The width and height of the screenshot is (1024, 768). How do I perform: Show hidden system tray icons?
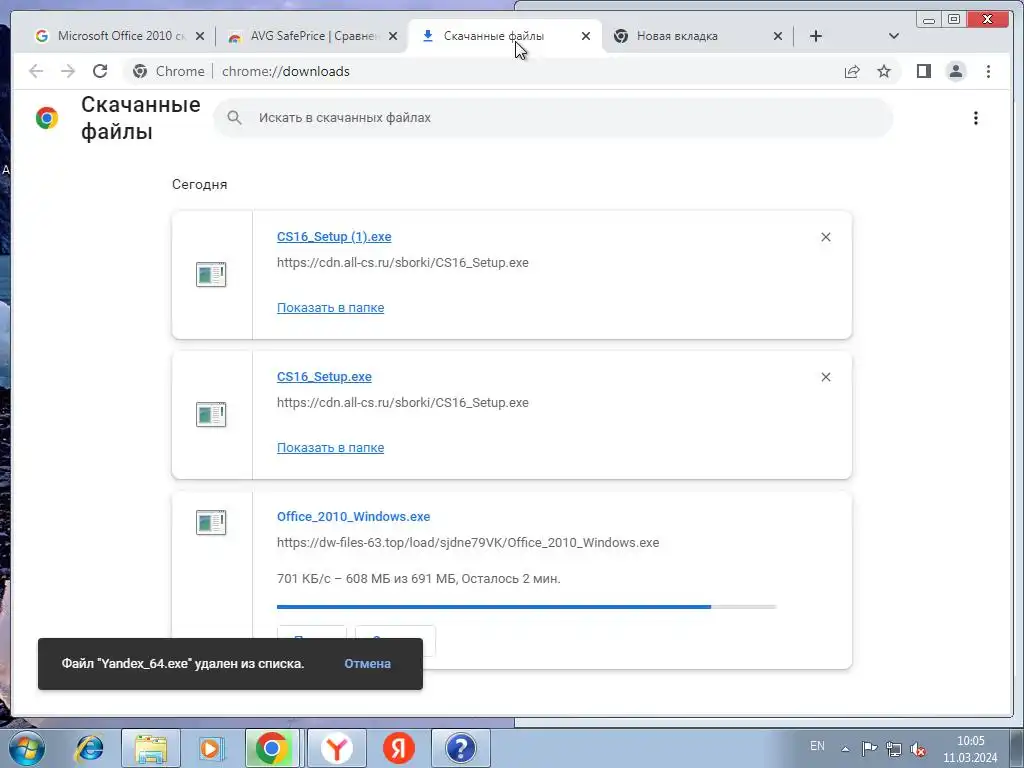(x=845, y=749)
